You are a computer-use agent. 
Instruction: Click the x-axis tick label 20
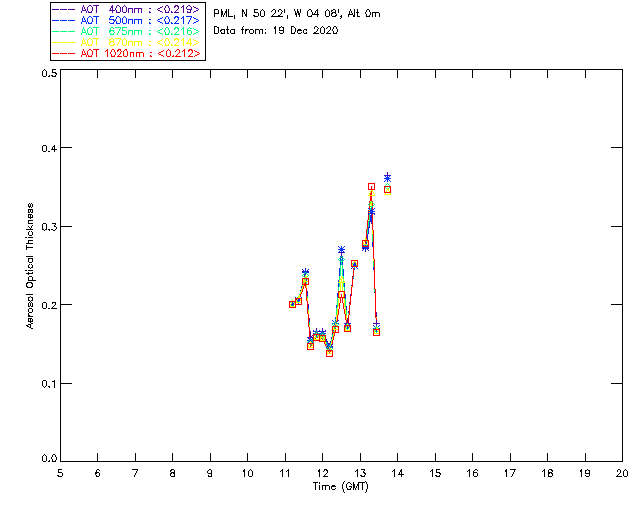click(x=622, y=473)
